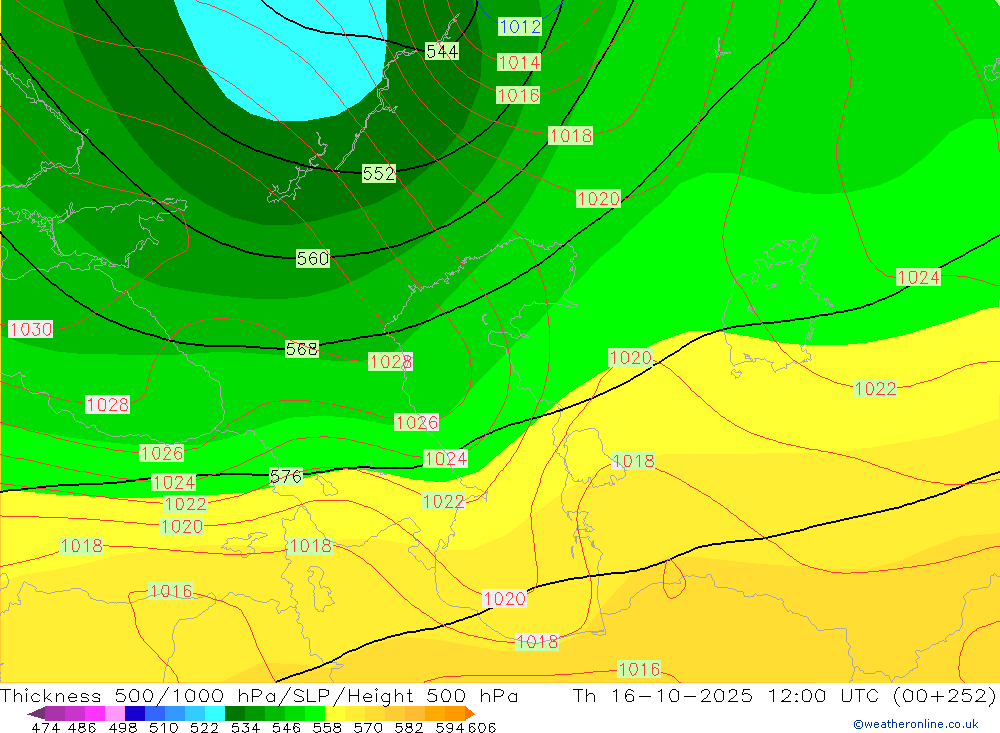Open the weatheronline.co.uk copyright link
The width and height of the screenshot is (1000, 733).
[x=916, y=724]
